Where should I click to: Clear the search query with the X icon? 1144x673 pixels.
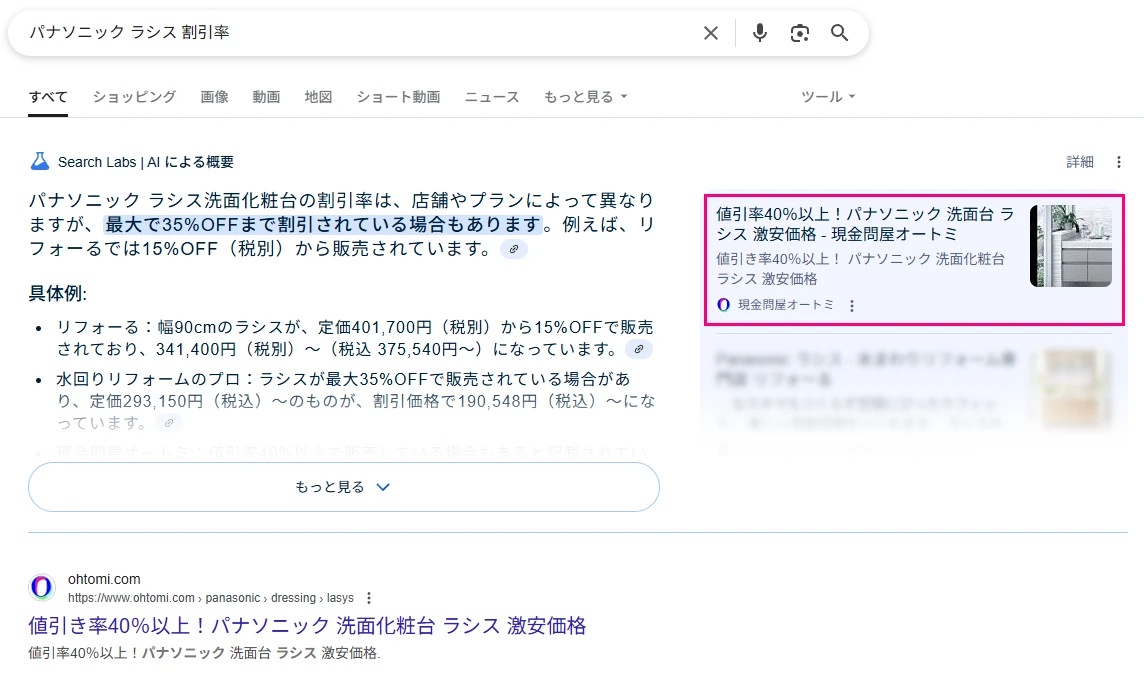pos(711,33)
